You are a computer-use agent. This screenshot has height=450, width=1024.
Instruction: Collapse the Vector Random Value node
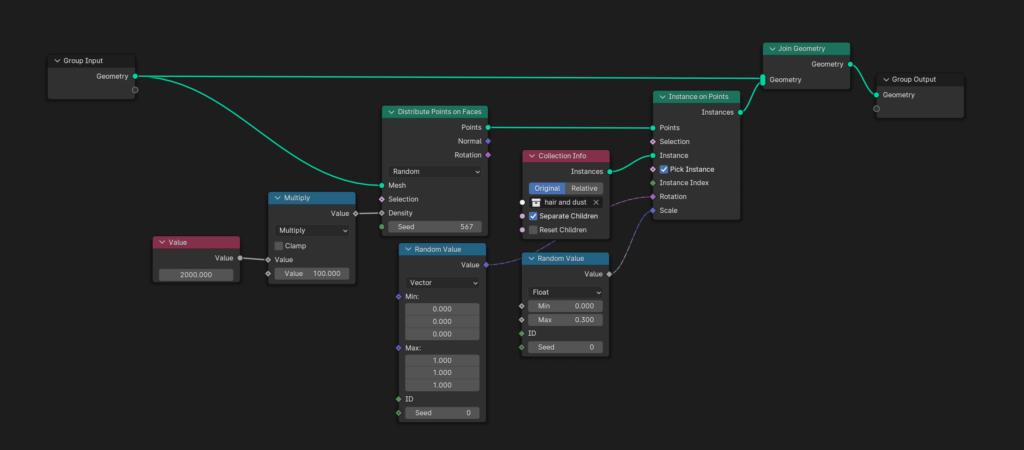click(x=408, y=249)
